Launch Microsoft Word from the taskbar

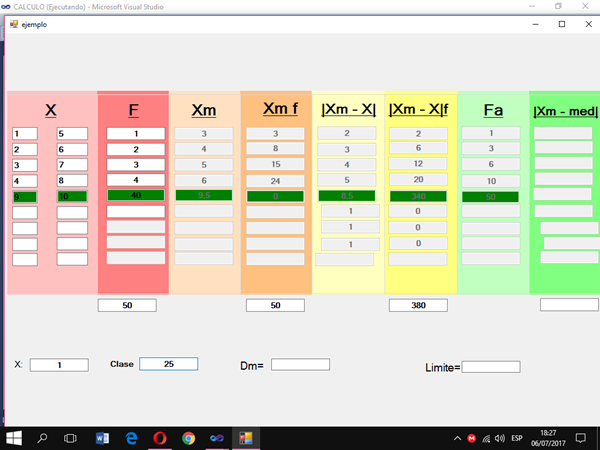[102, 438]
